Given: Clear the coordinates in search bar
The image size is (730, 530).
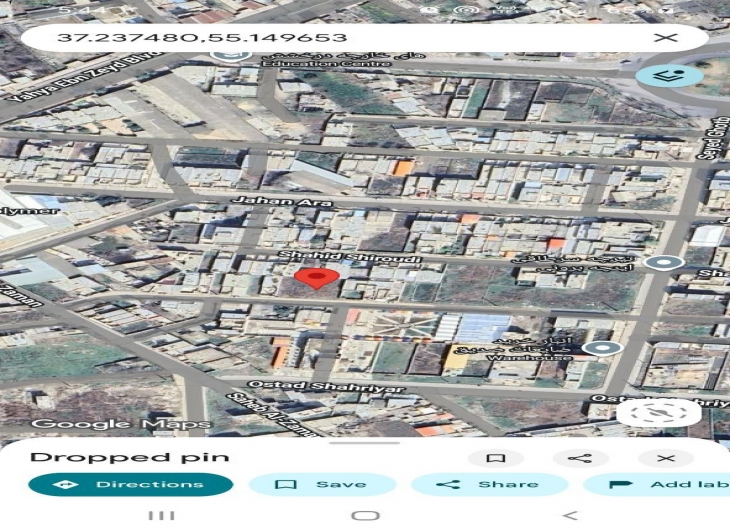Looking at the screenshot, I should click(x=665, y=38).
